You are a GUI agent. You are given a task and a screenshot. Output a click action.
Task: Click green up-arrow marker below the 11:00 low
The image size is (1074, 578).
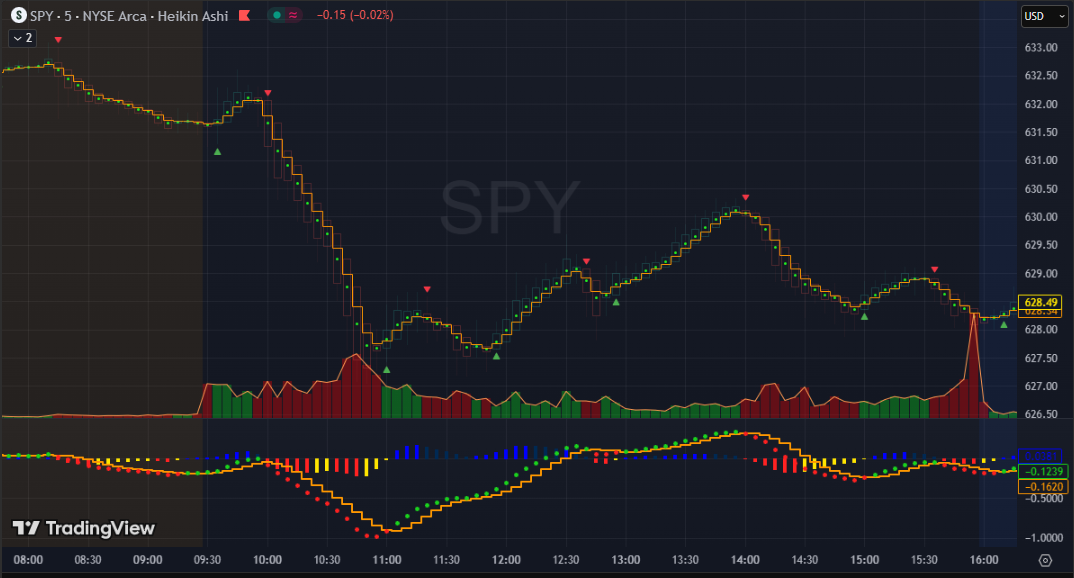(x=387, y=369)
